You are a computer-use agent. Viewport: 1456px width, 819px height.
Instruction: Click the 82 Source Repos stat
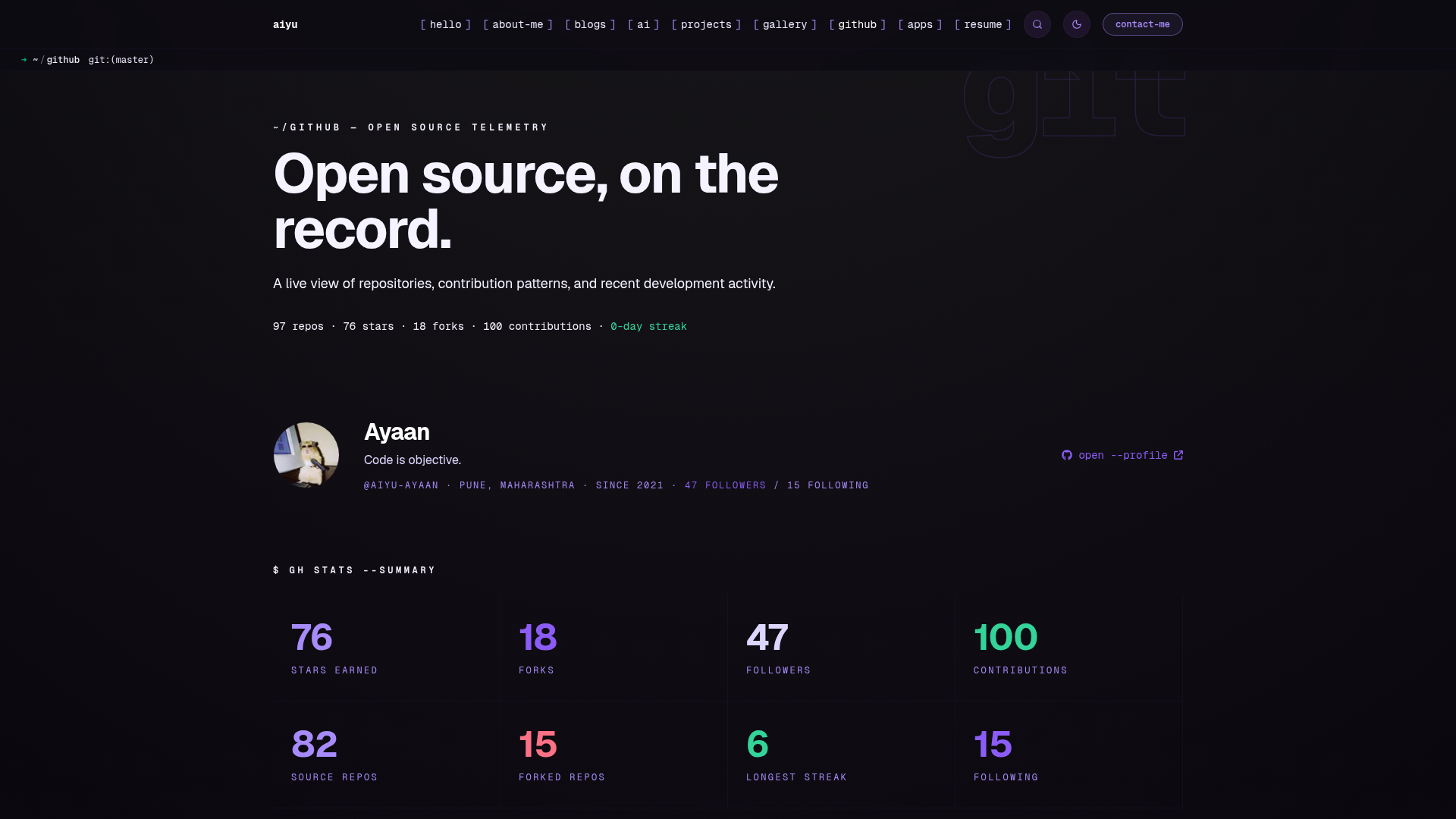click(387, 755)
